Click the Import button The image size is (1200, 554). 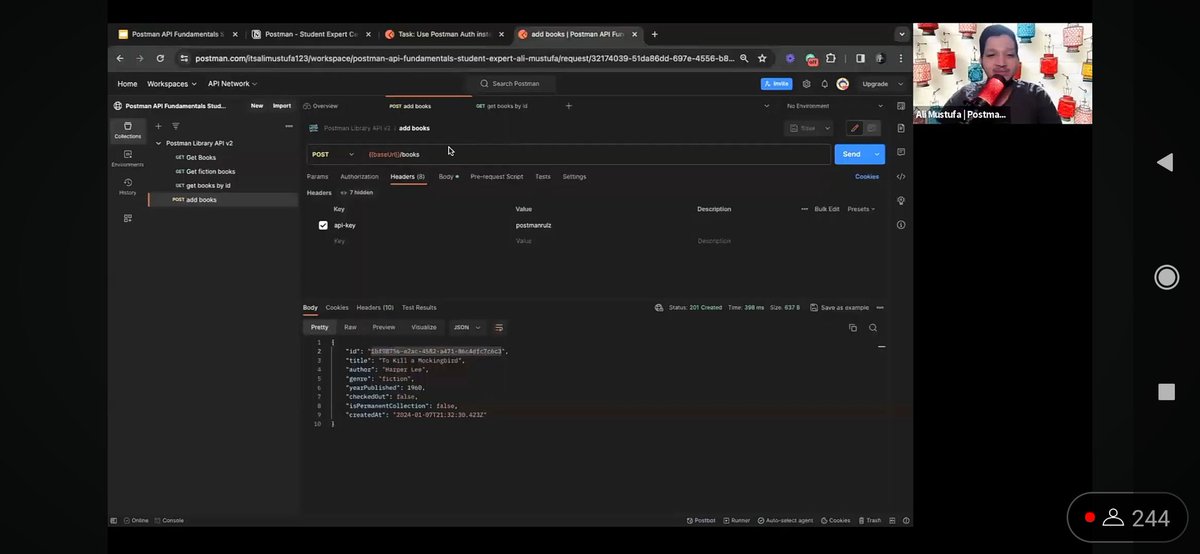282,105
